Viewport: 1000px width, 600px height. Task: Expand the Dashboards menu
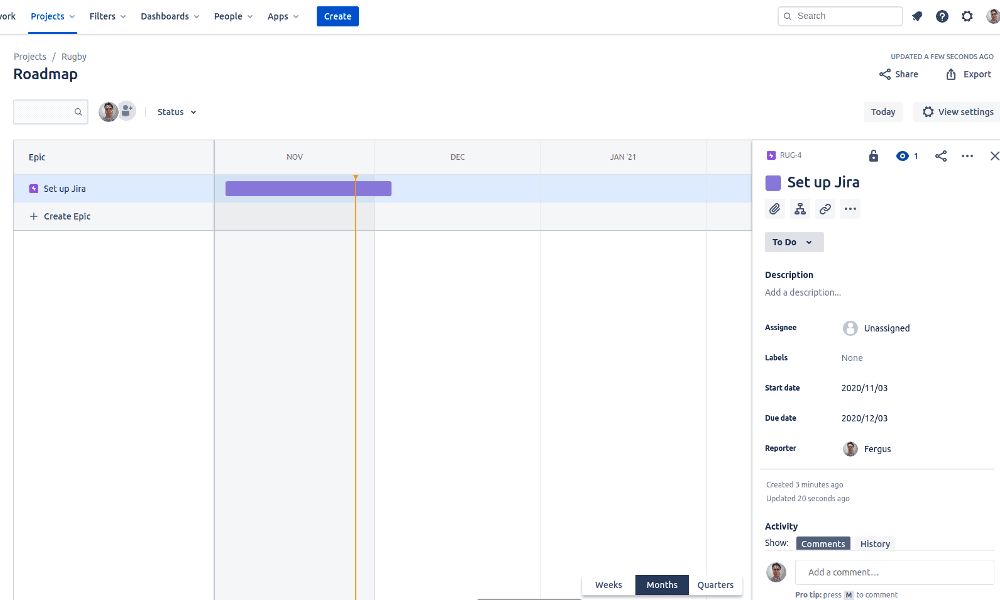point(170,17)
